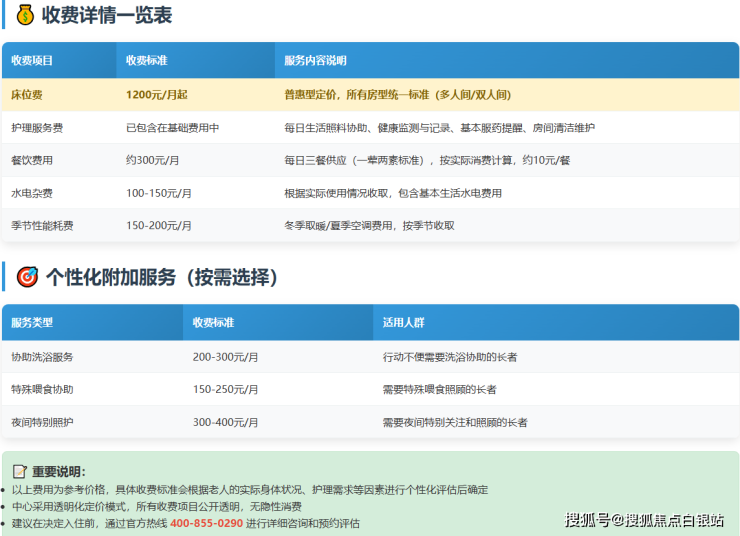
Task: Select the 水电杂费 row label
Action: coord(32,193)
